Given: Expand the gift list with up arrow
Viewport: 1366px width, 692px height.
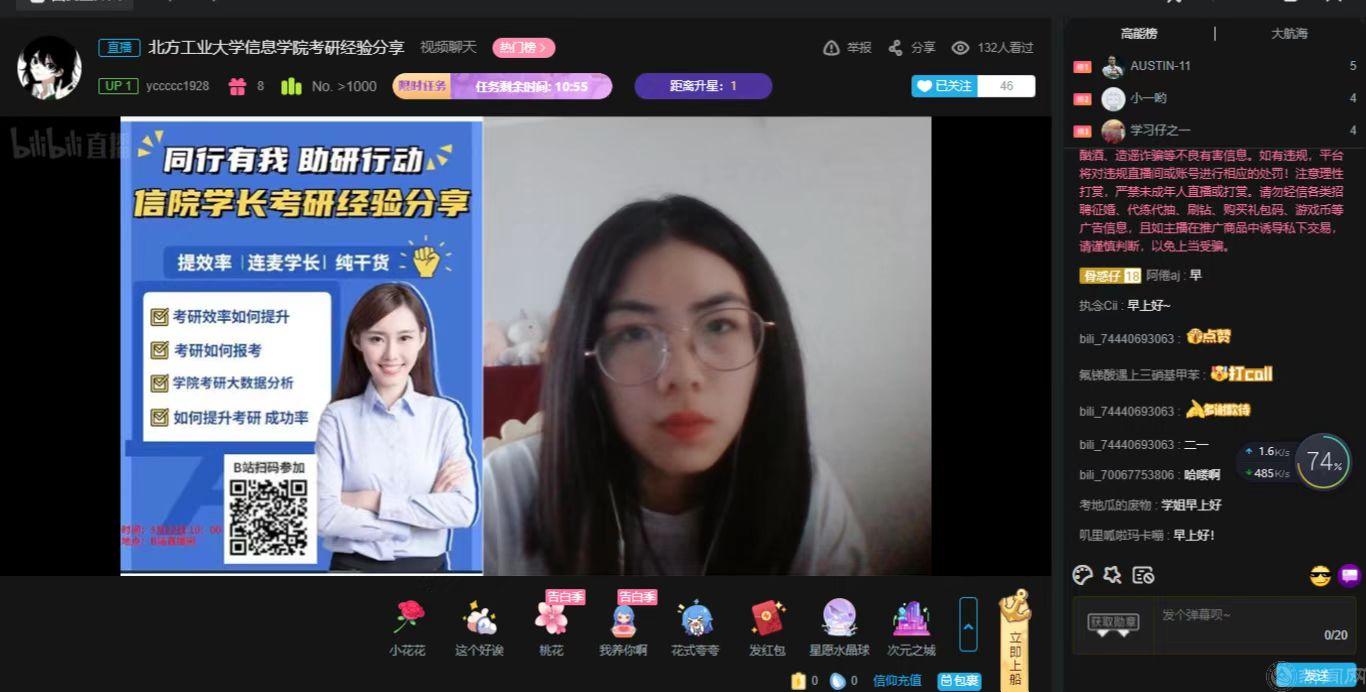Looking at the screenshot, I should click(967, 624).
